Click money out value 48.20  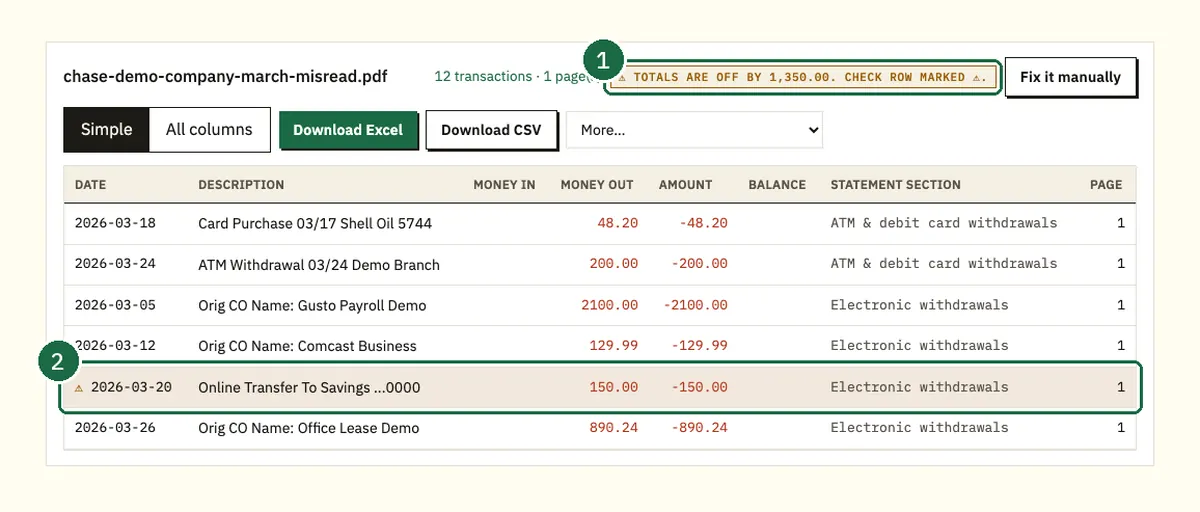tap(618, 223)
